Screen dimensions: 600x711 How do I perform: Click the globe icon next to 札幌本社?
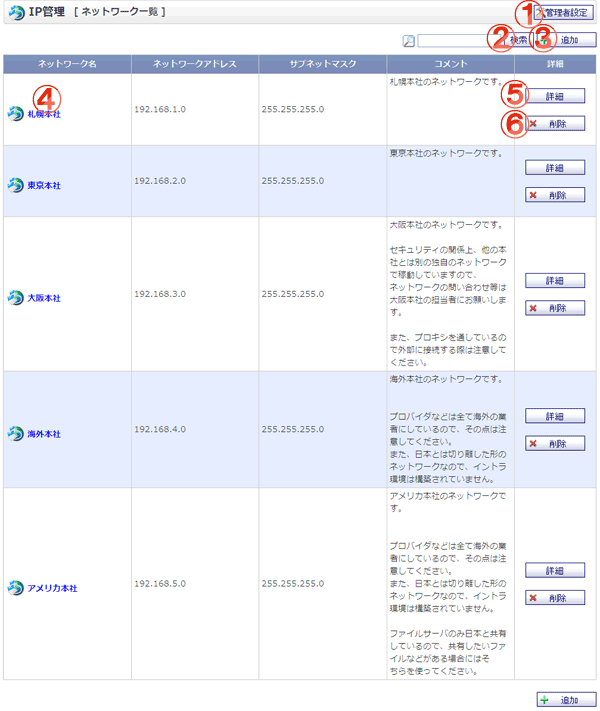tap(15, 113)
